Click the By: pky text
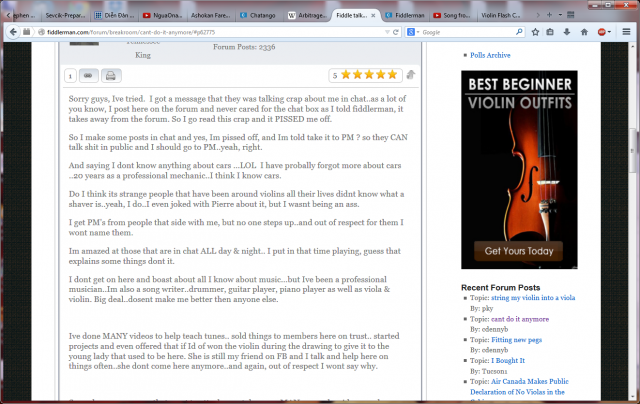Screen dimensions: 640x404 [482, 309]
